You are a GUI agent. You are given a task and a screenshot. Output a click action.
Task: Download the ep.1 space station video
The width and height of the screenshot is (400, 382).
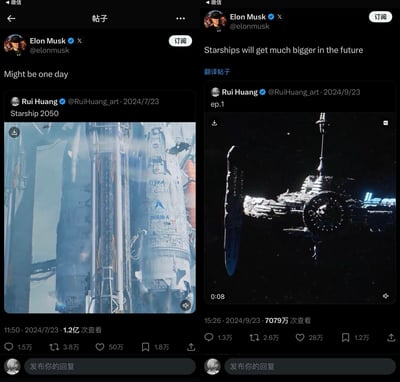pos(214,123)
